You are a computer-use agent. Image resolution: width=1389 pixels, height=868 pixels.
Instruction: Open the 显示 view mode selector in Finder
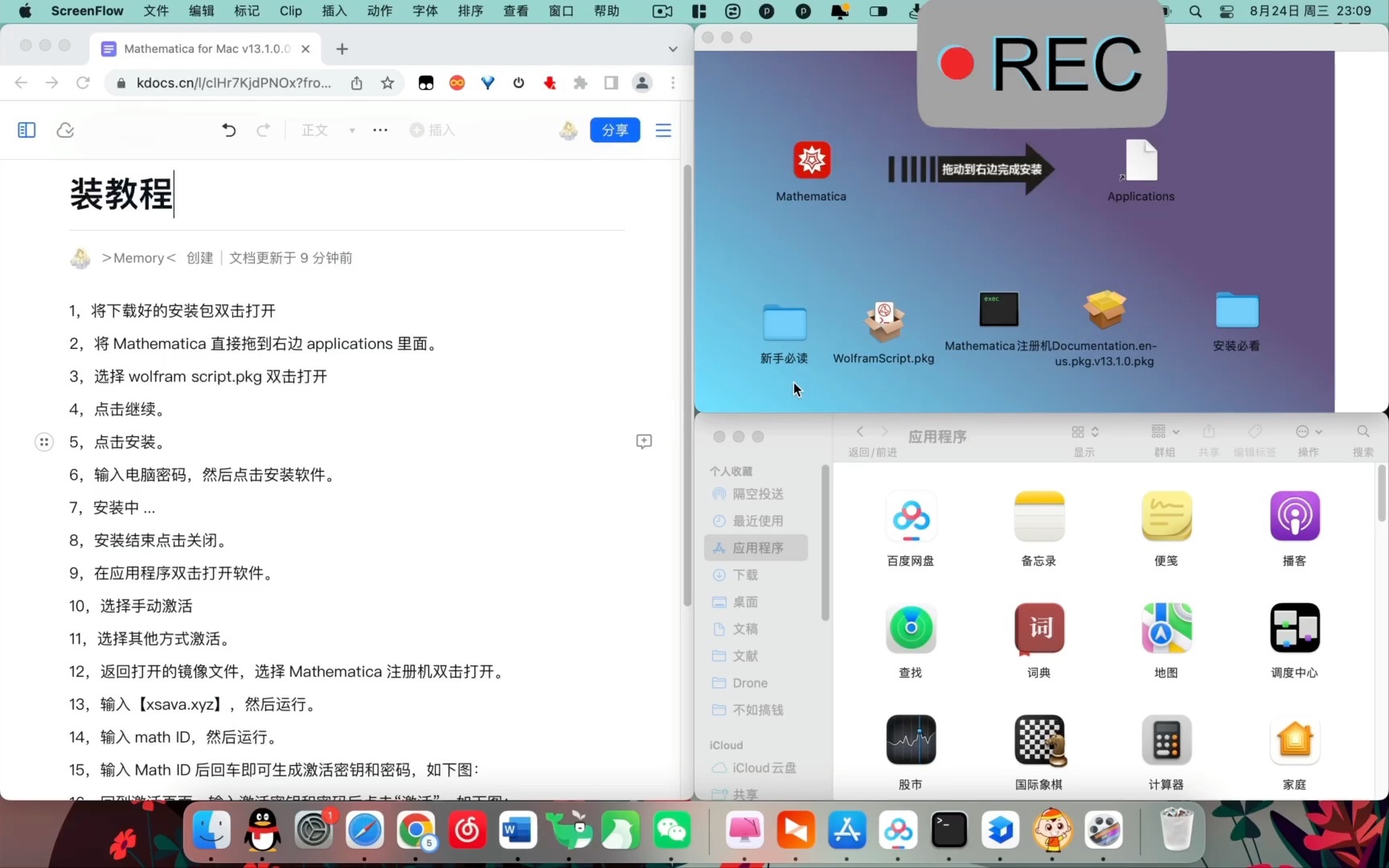pyautogui.click(x=1084, y=432)
